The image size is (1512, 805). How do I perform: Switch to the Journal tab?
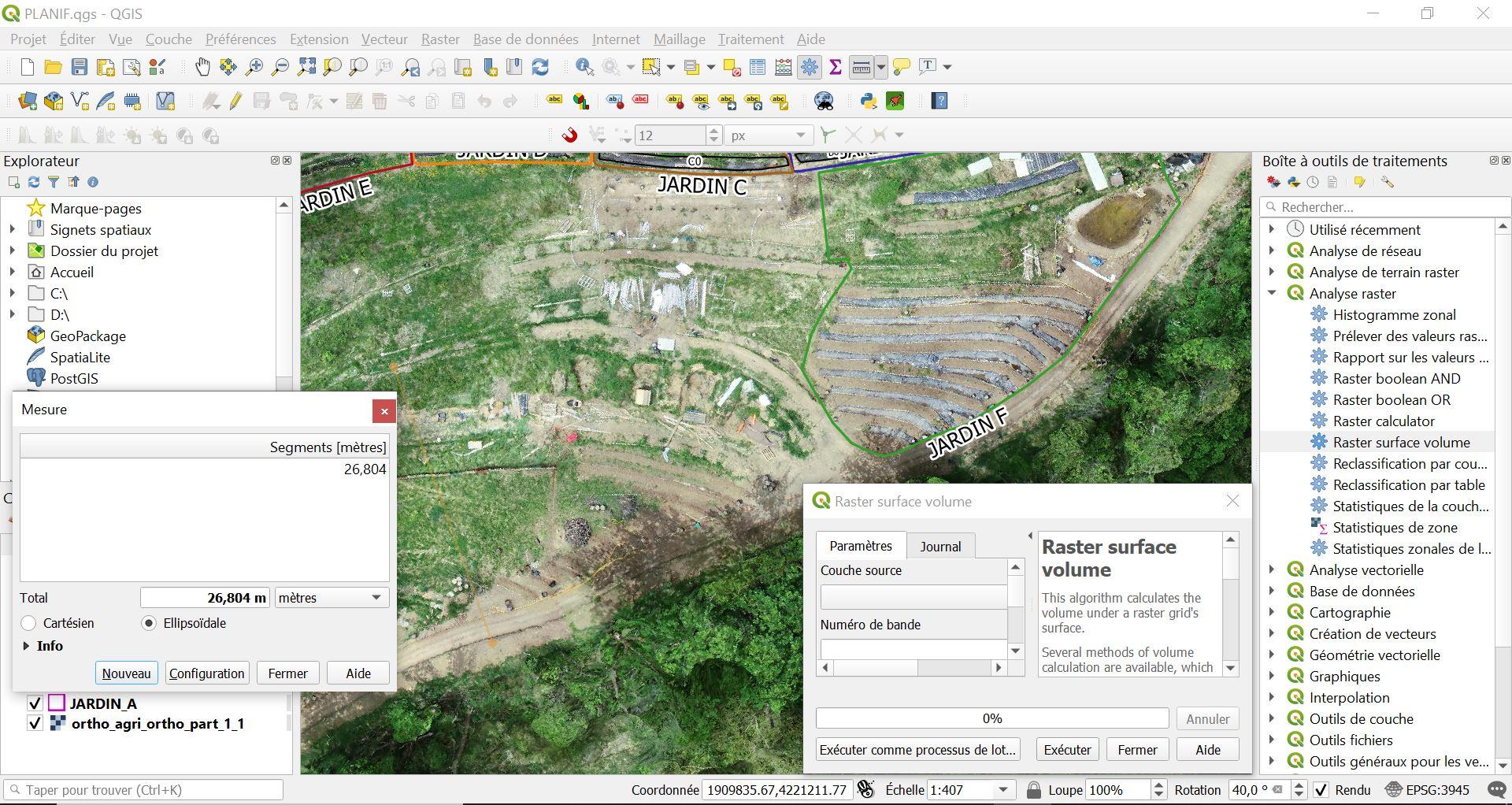click(940, 547)
